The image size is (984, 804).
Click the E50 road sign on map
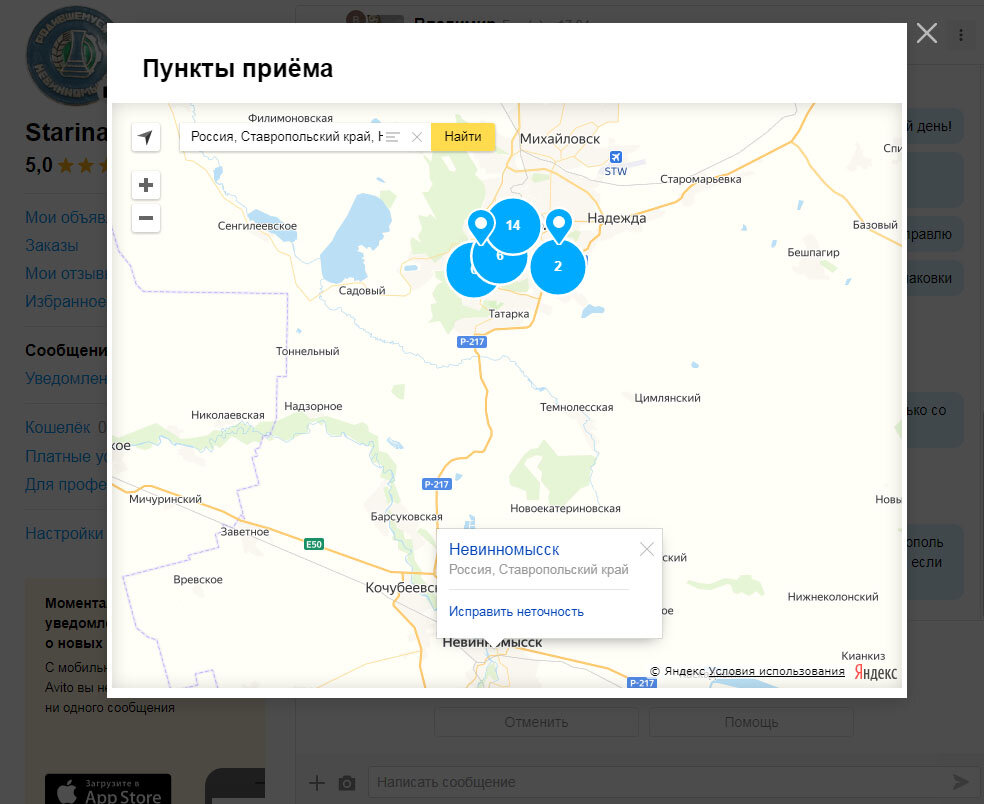point(314,544)
